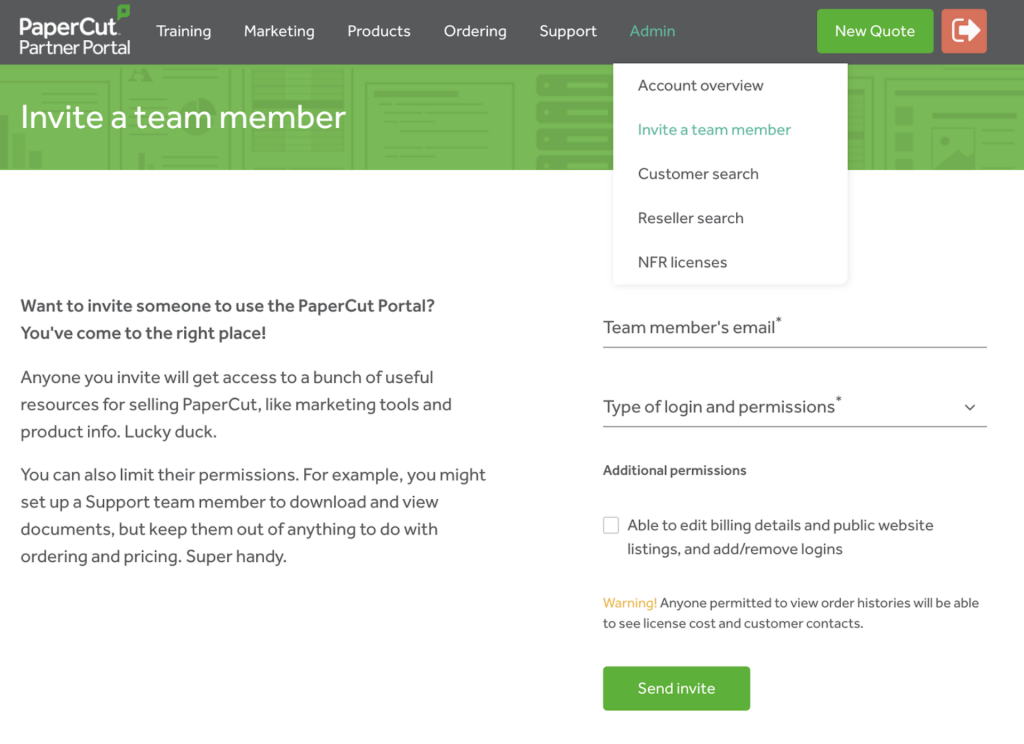
Task: Open the Ordering menu
Action: pyautogui.click(x=475, y=31)
